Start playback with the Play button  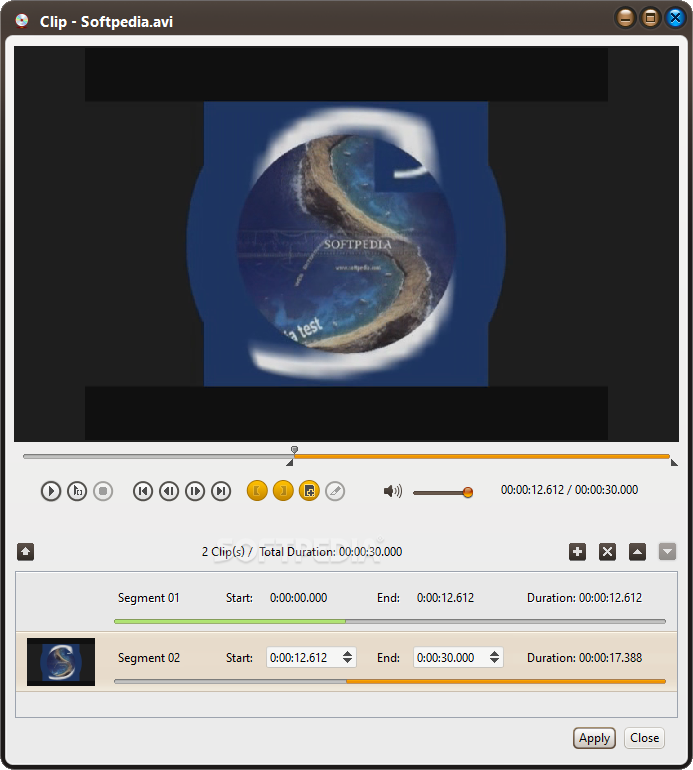[x=51, y=491]
